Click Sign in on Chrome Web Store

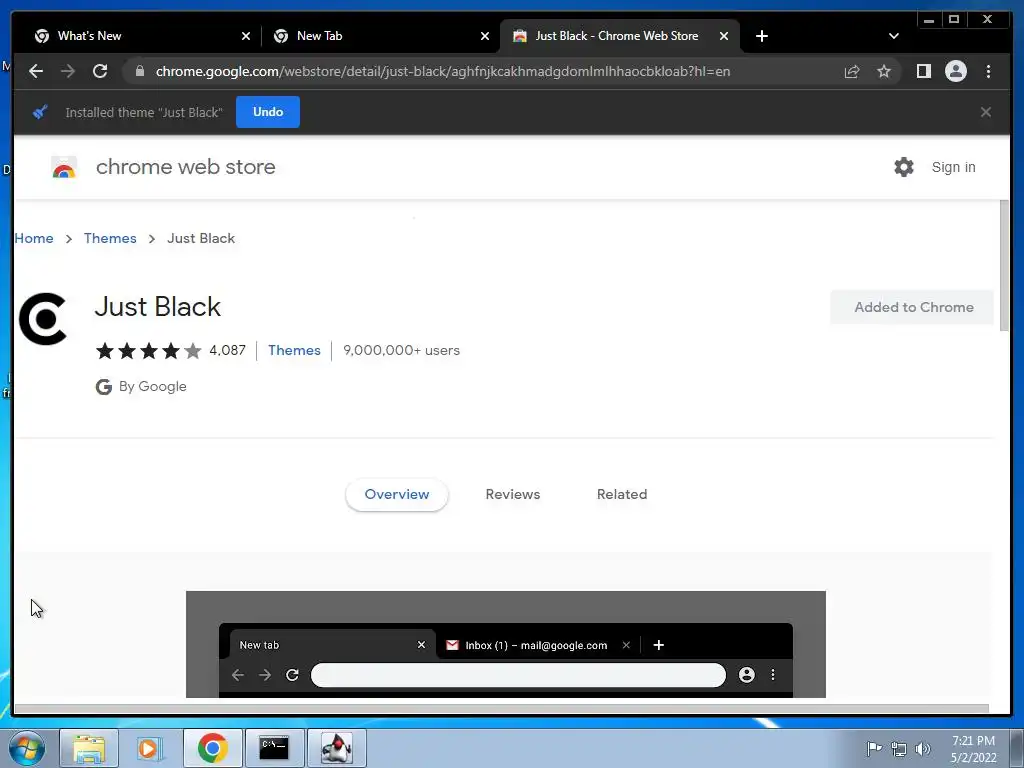pyautogui.click(x=953, y=167)
